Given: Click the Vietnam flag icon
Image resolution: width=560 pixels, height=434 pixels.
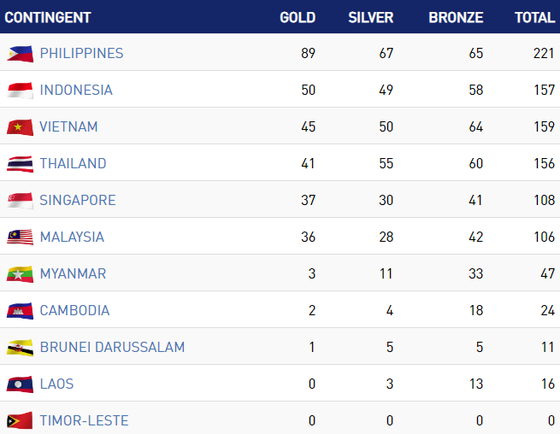Looking at the screenshot, I should click(20, 127).
